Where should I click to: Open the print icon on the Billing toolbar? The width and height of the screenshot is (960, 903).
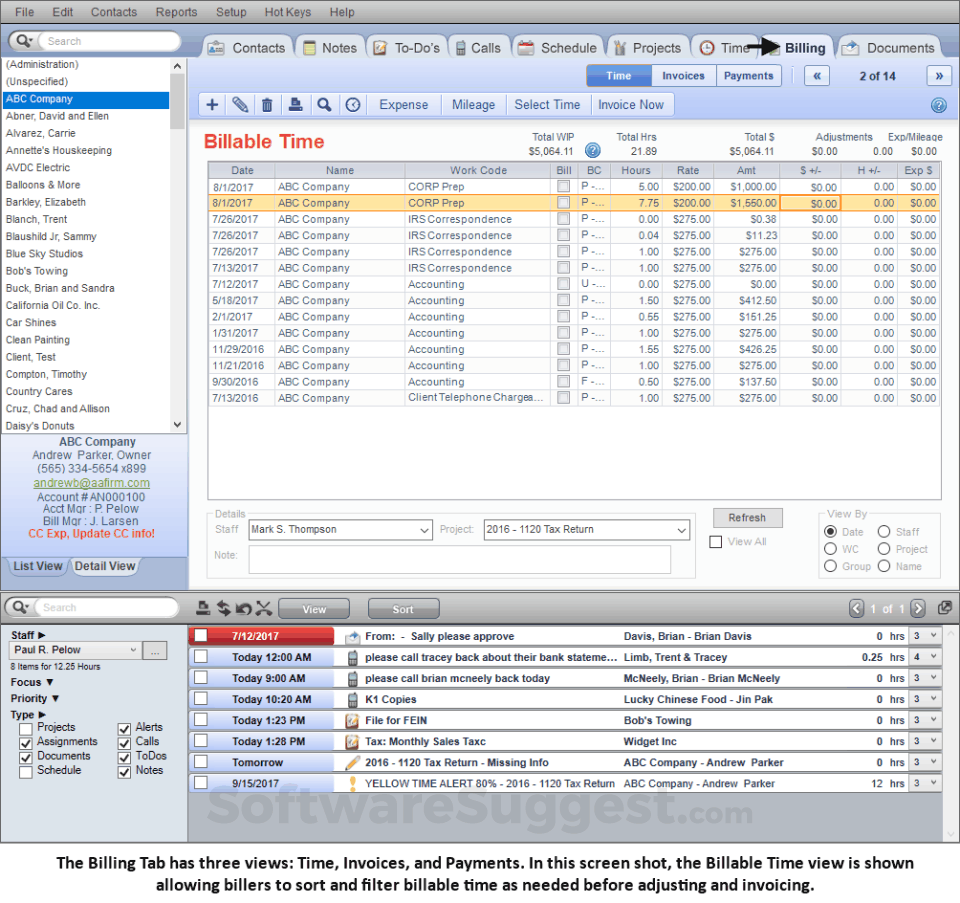tap(295, 104)
